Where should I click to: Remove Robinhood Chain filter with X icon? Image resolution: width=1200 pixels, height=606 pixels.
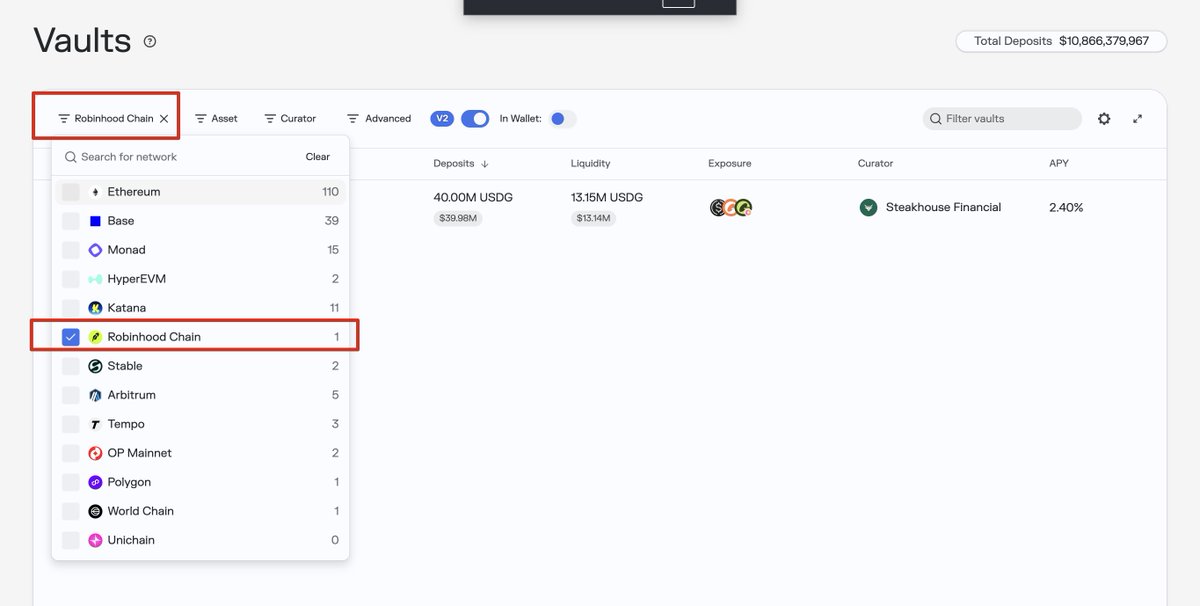[164, 118]
